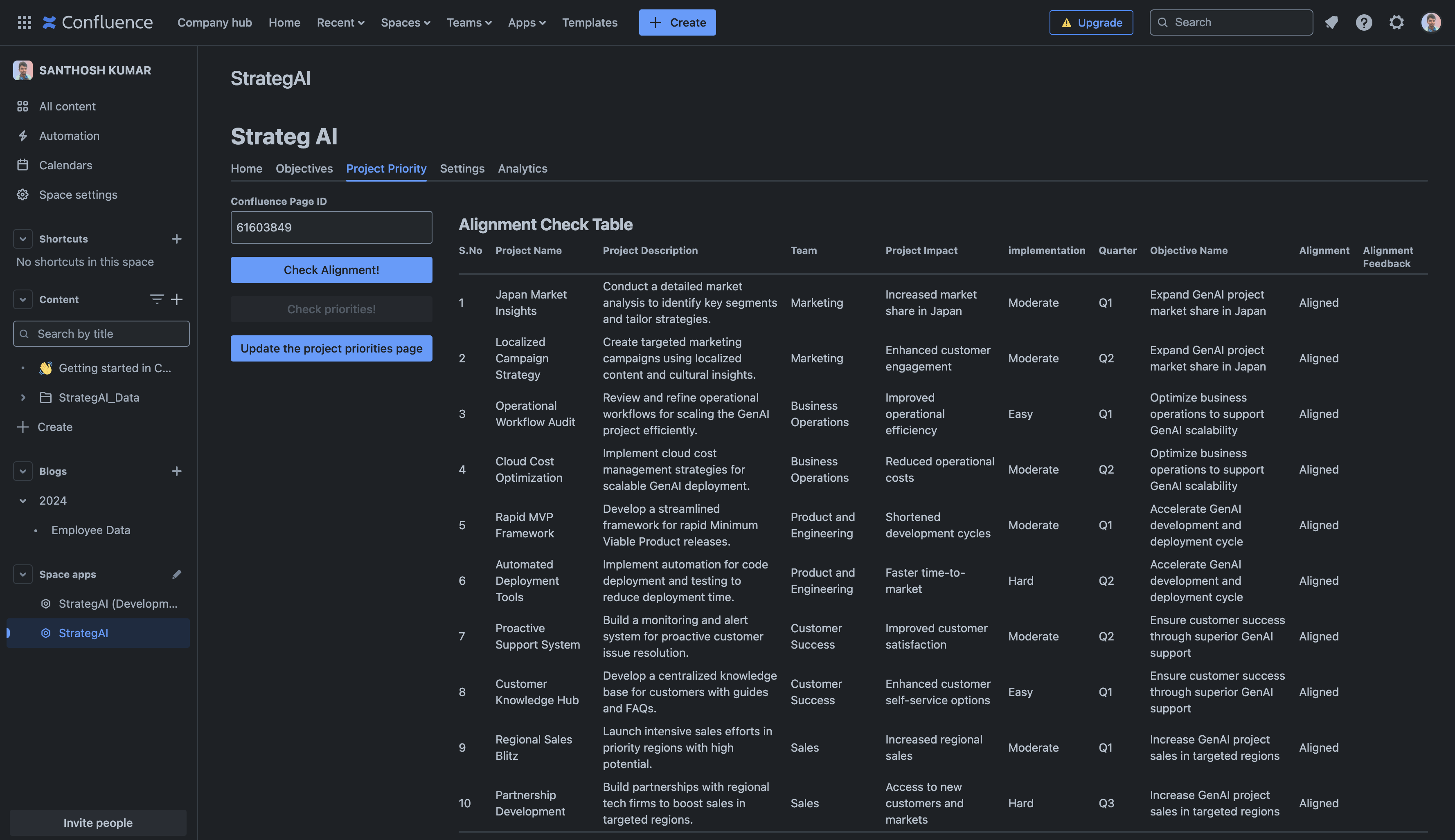Click Update the project priorities page
1455x840 pixels.
click(x=331, y=348)
